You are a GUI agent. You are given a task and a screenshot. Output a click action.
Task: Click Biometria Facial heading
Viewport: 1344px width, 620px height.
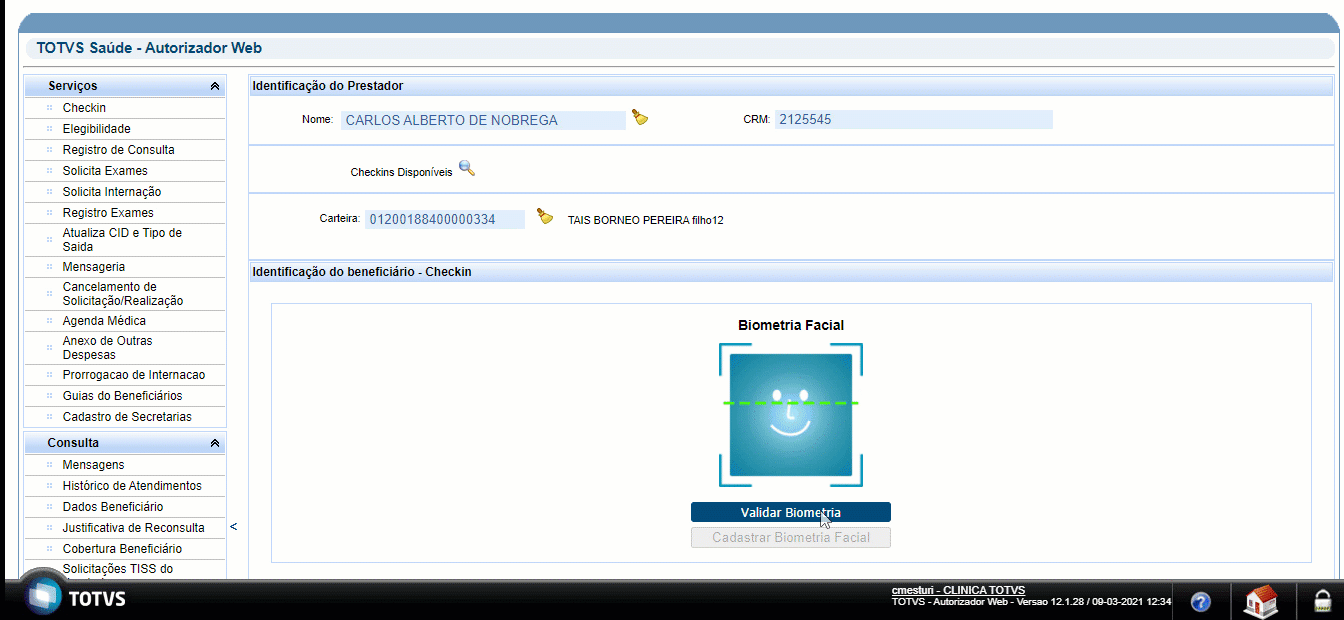[x=791, y=325]
